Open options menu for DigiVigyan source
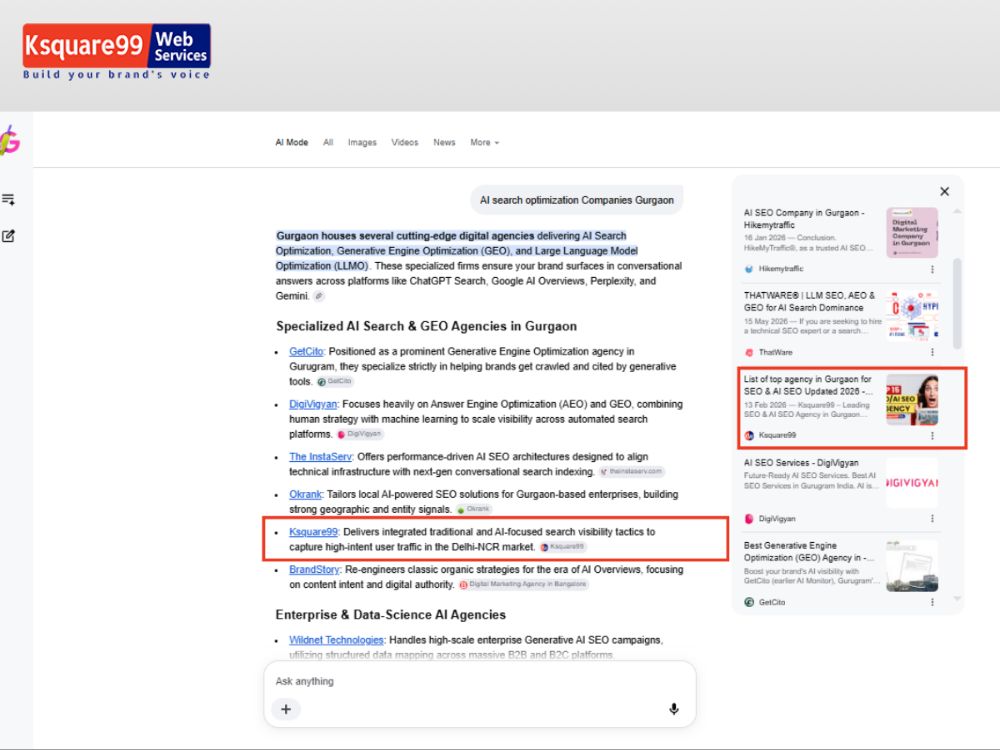1000x750 pixels. (932, 518)
